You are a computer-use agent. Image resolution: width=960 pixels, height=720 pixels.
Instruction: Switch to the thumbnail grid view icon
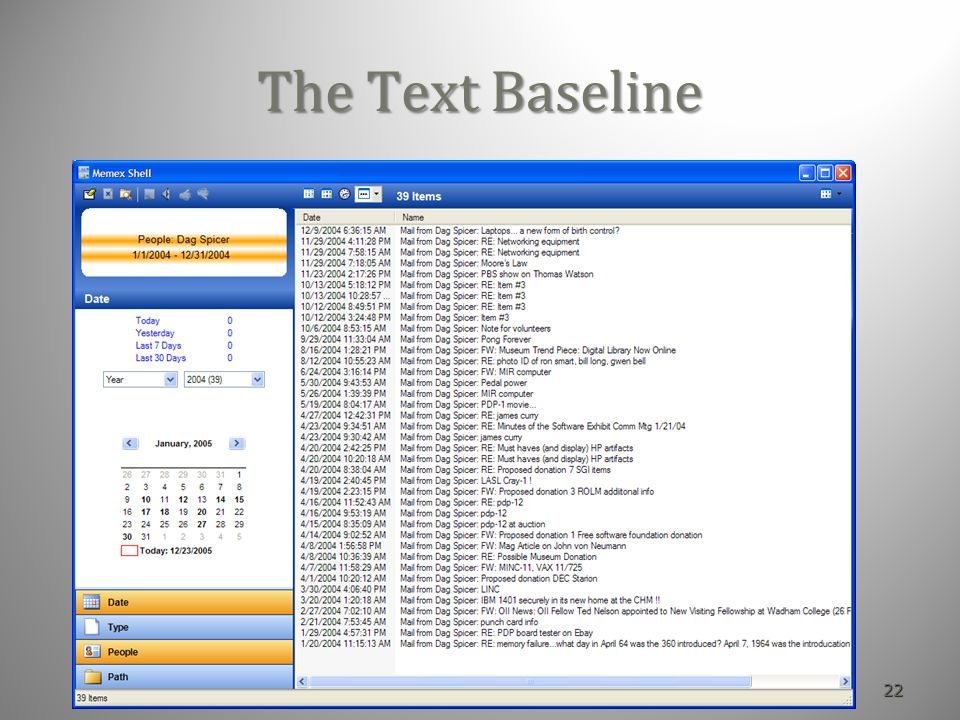pyautogui.click(x=326, y=194)
